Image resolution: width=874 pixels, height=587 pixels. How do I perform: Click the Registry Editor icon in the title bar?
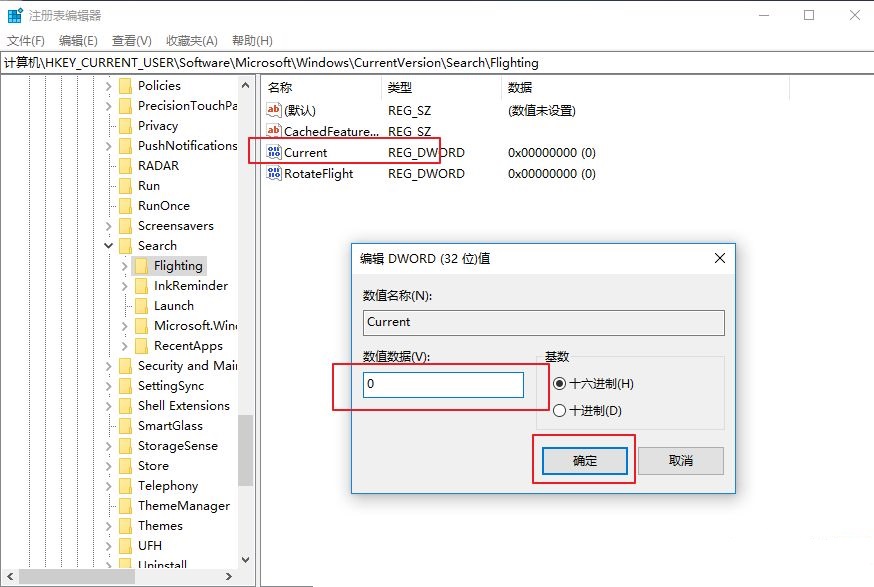[x=14, y=14]
